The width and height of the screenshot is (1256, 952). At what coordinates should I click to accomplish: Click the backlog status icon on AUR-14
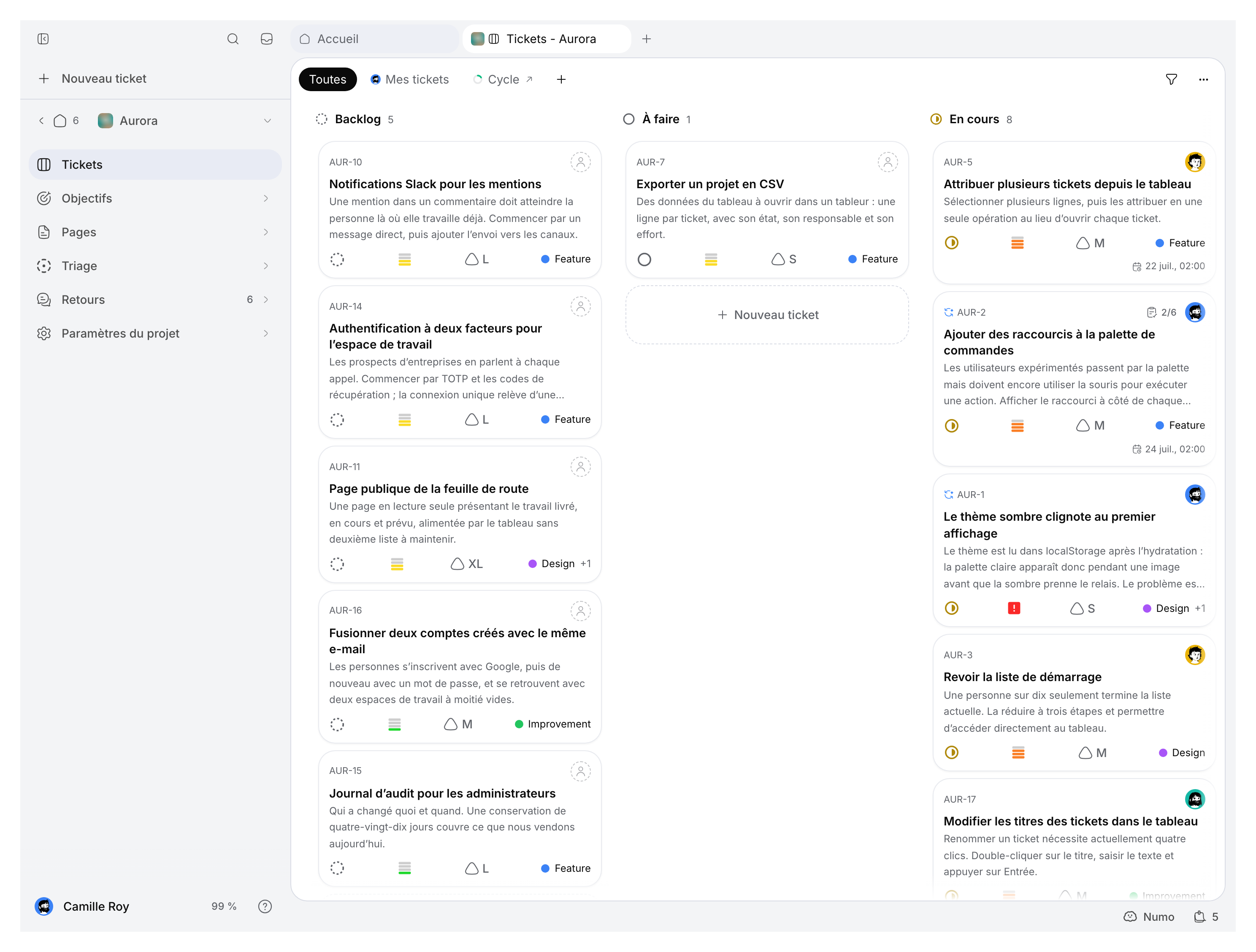click(x=337, y=419)
